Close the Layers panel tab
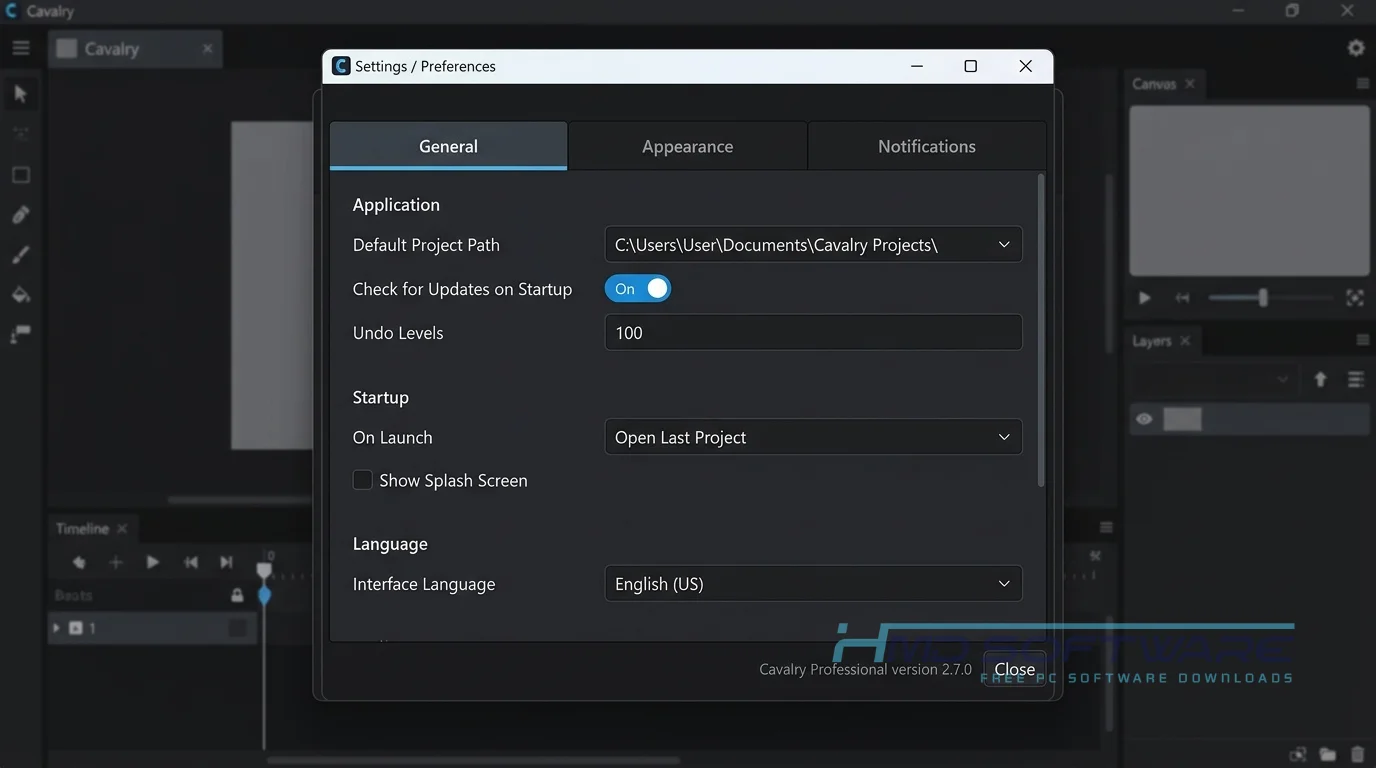1376x768 pixels. (x=1185, y=341)
